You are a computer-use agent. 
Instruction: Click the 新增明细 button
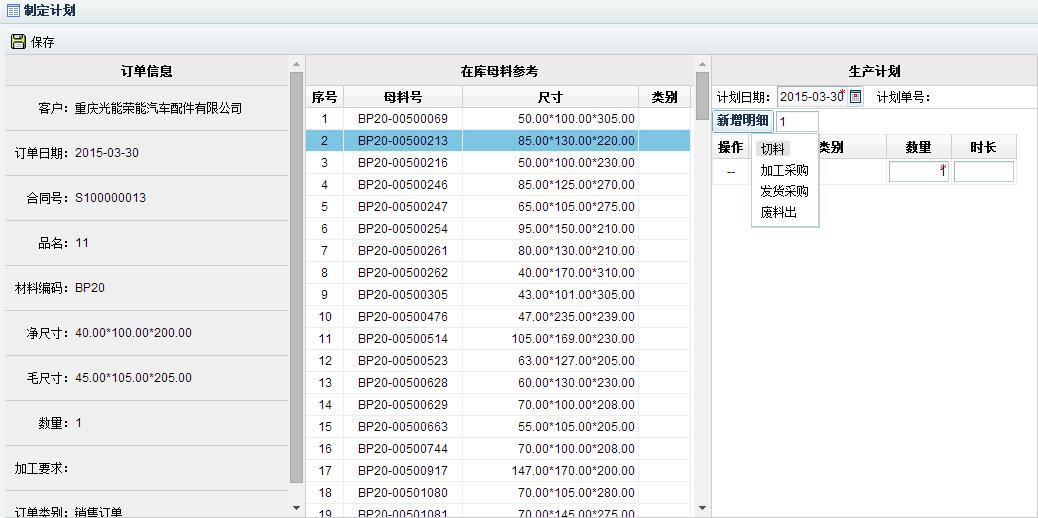click(743, 121)
